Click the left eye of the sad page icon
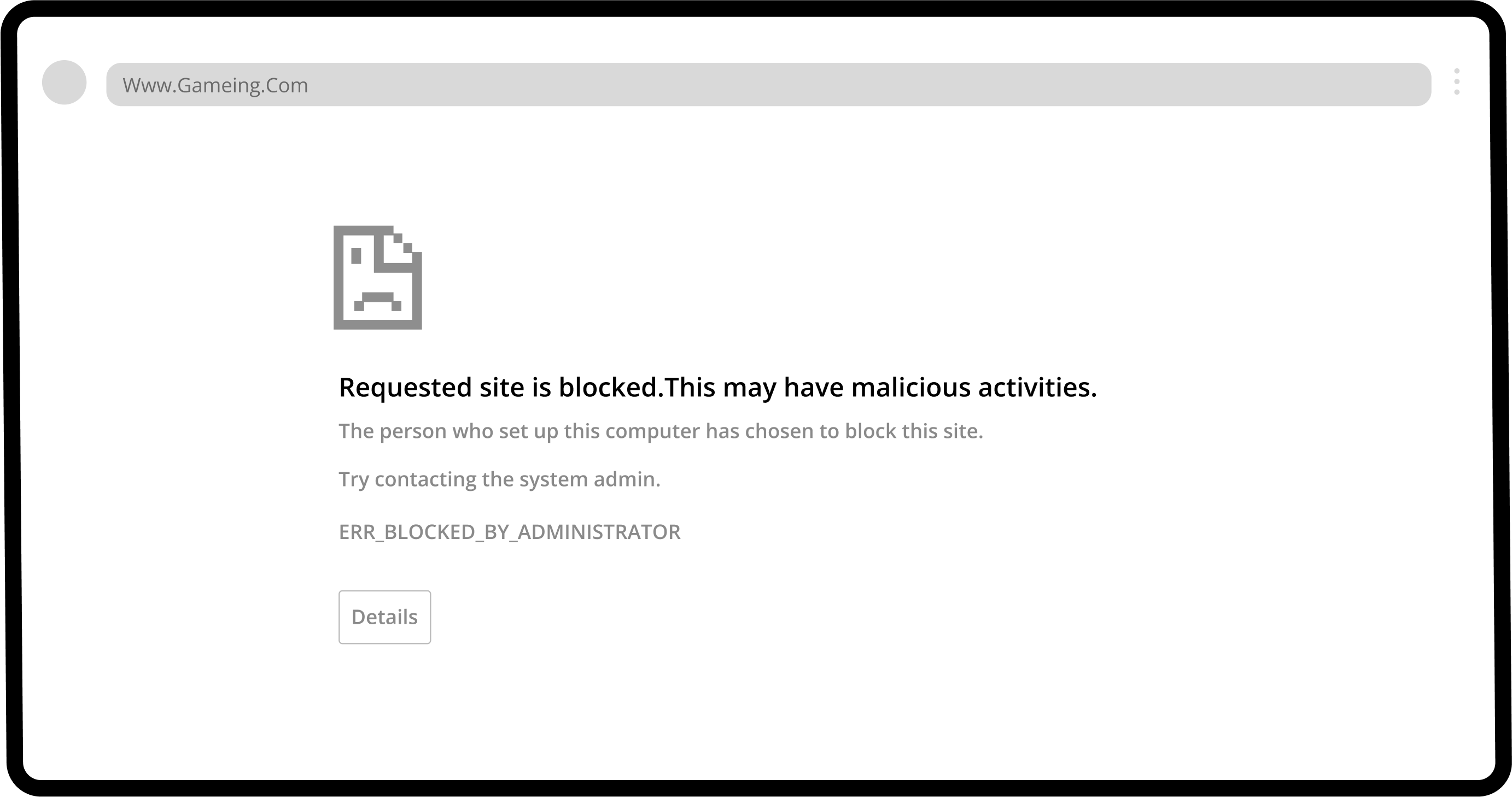 tap(355, 255)
